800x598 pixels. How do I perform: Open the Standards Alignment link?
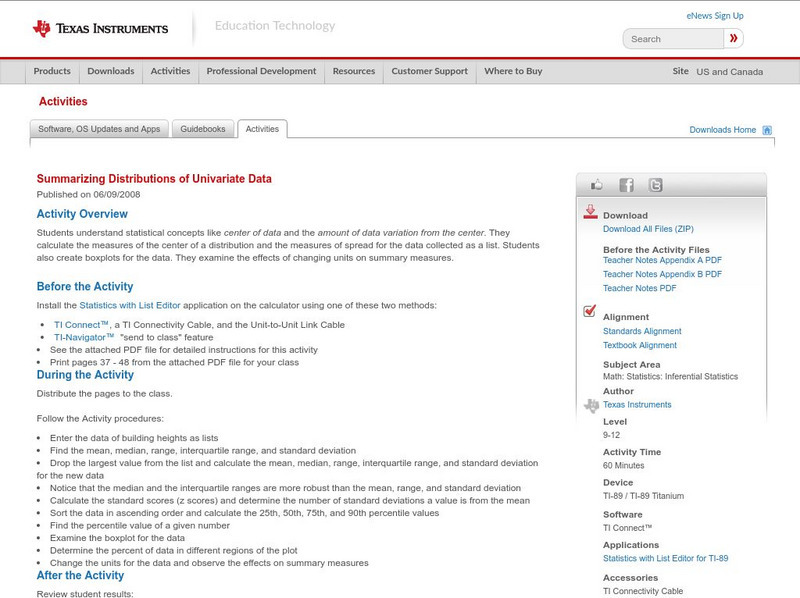pos(642,331)
